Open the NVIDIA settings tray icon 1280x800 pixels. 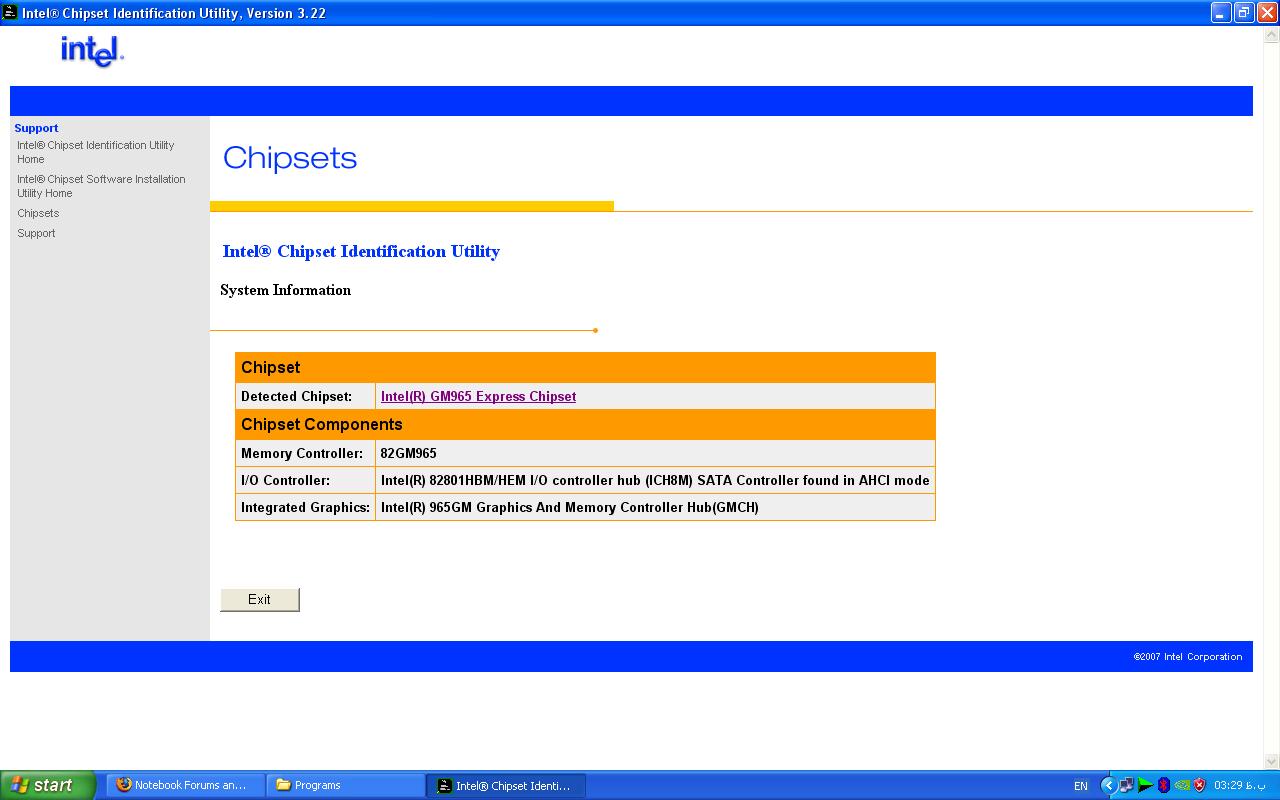[1181, 786]
